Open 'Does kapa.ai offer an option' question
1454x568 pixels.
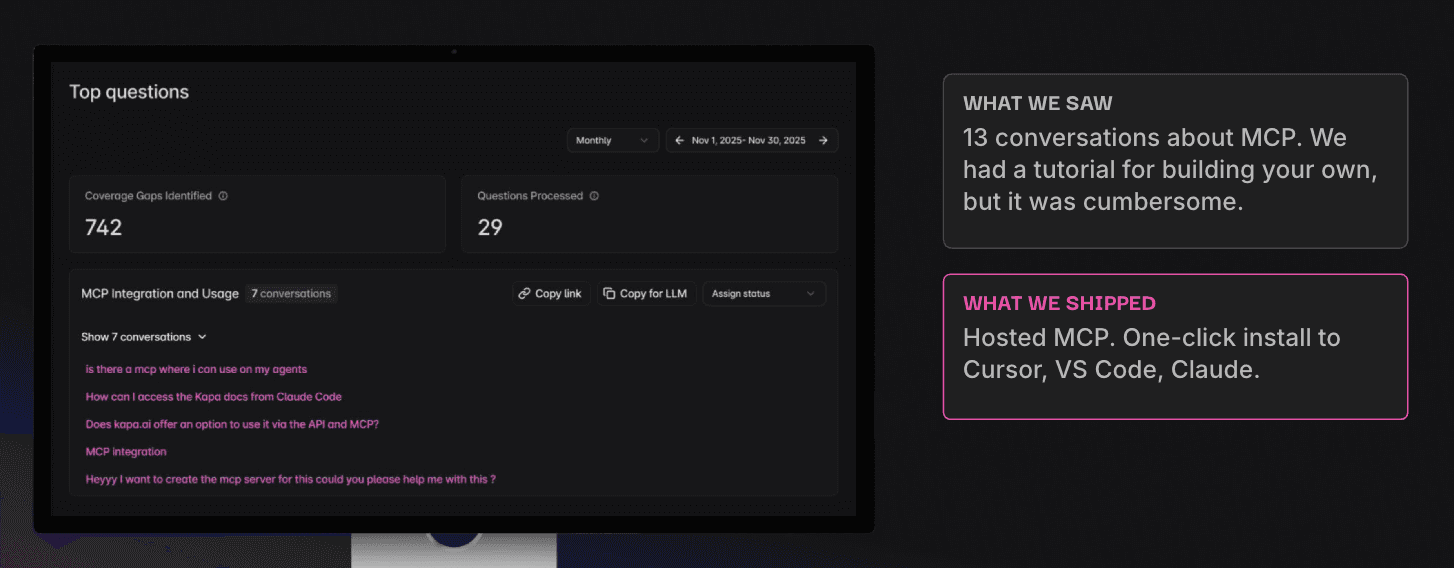pos(232,424)
